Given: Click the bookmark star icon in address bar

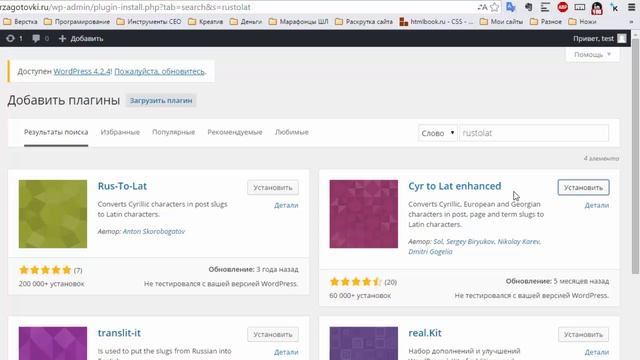Looking at the screenshot, I should pos(495,7).
